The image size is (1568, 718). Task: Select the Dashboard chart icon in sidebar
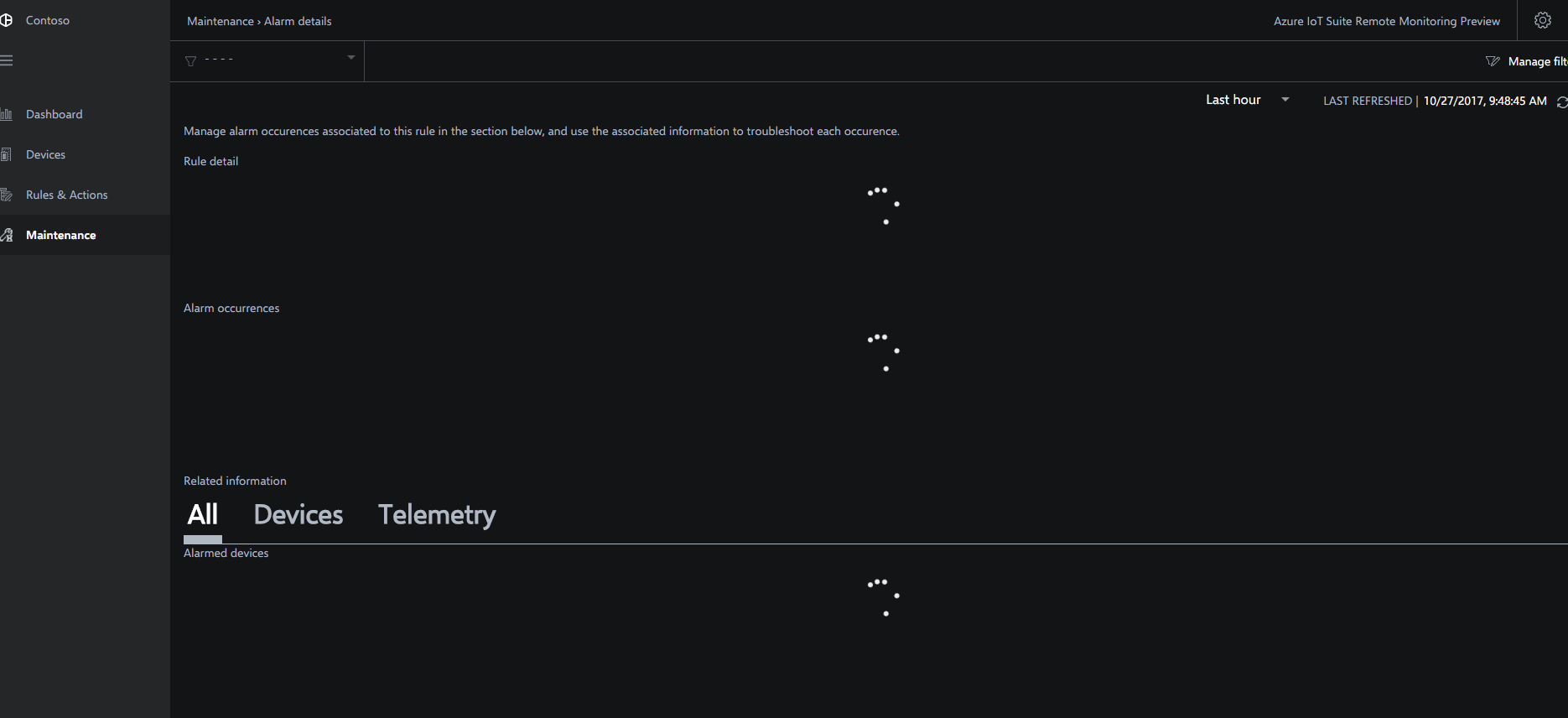click(x=7, y=113)
